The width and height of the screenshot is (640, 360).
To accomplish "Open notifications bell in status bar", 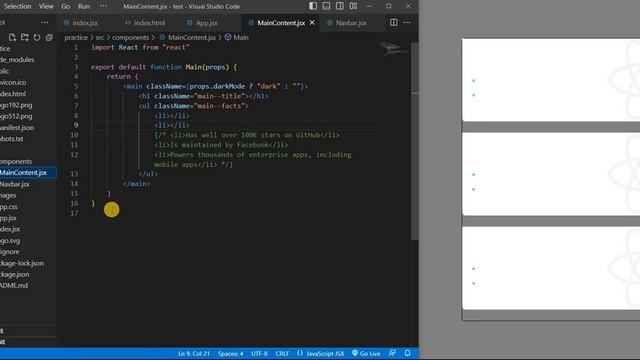I will pos(407,353).
